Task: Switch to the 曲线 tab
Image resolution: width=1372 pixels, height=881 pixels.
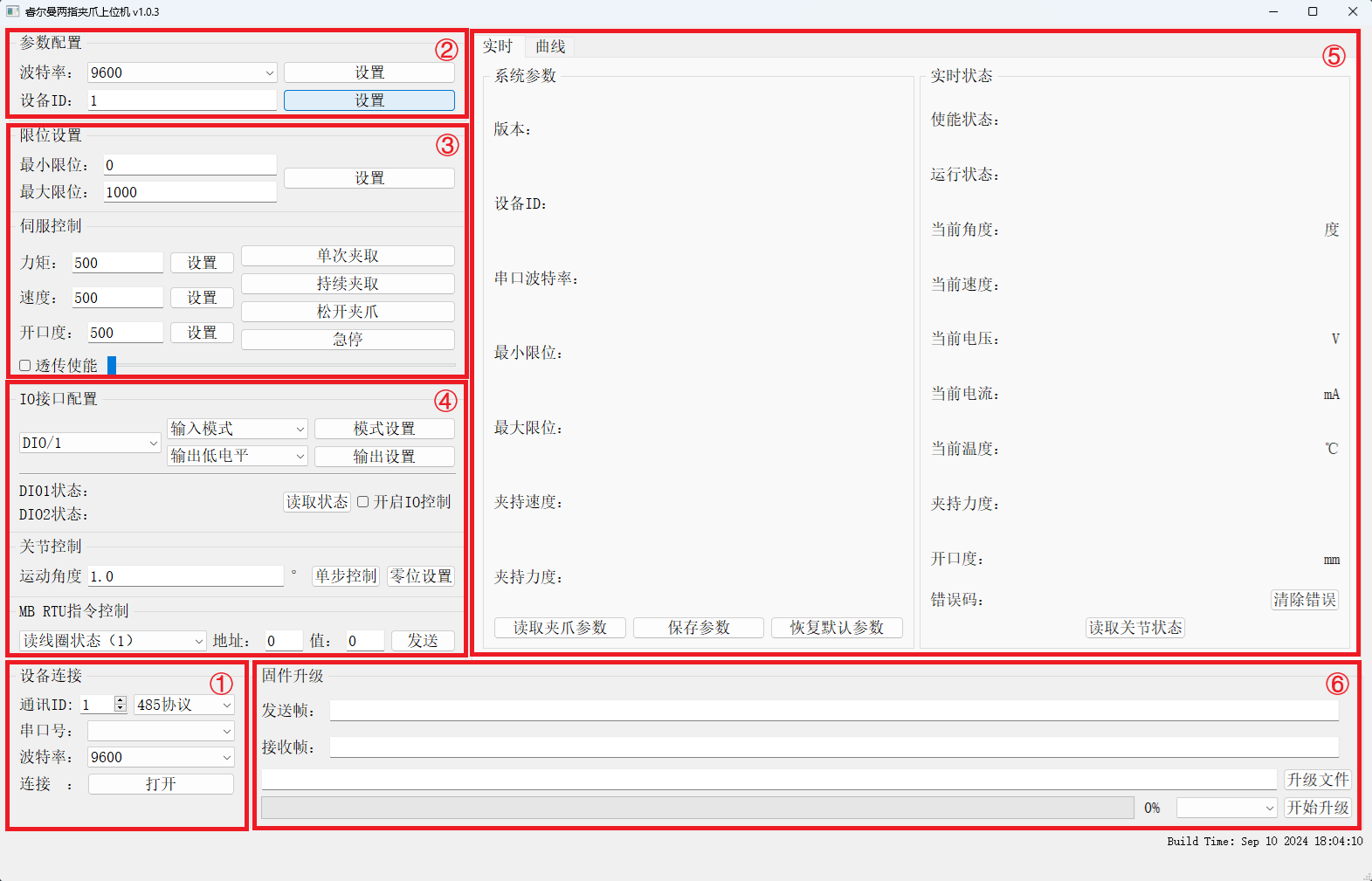Action: coord(550,47)
